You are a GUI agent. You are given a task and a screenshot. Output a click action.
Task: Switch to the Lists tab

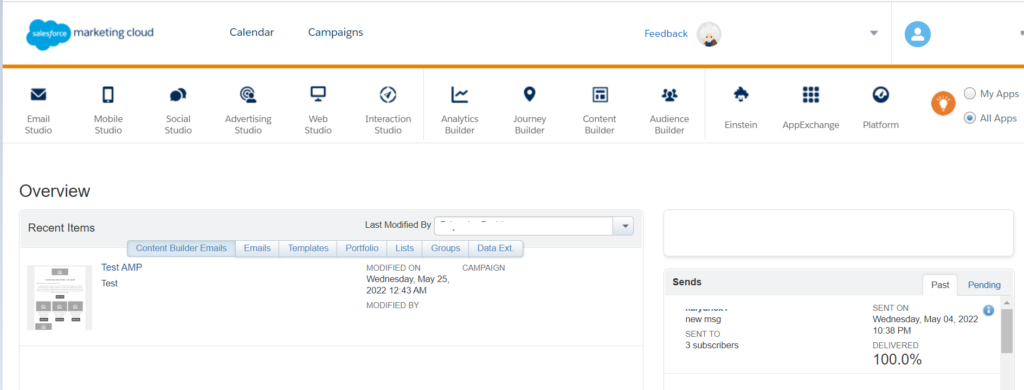404,248
